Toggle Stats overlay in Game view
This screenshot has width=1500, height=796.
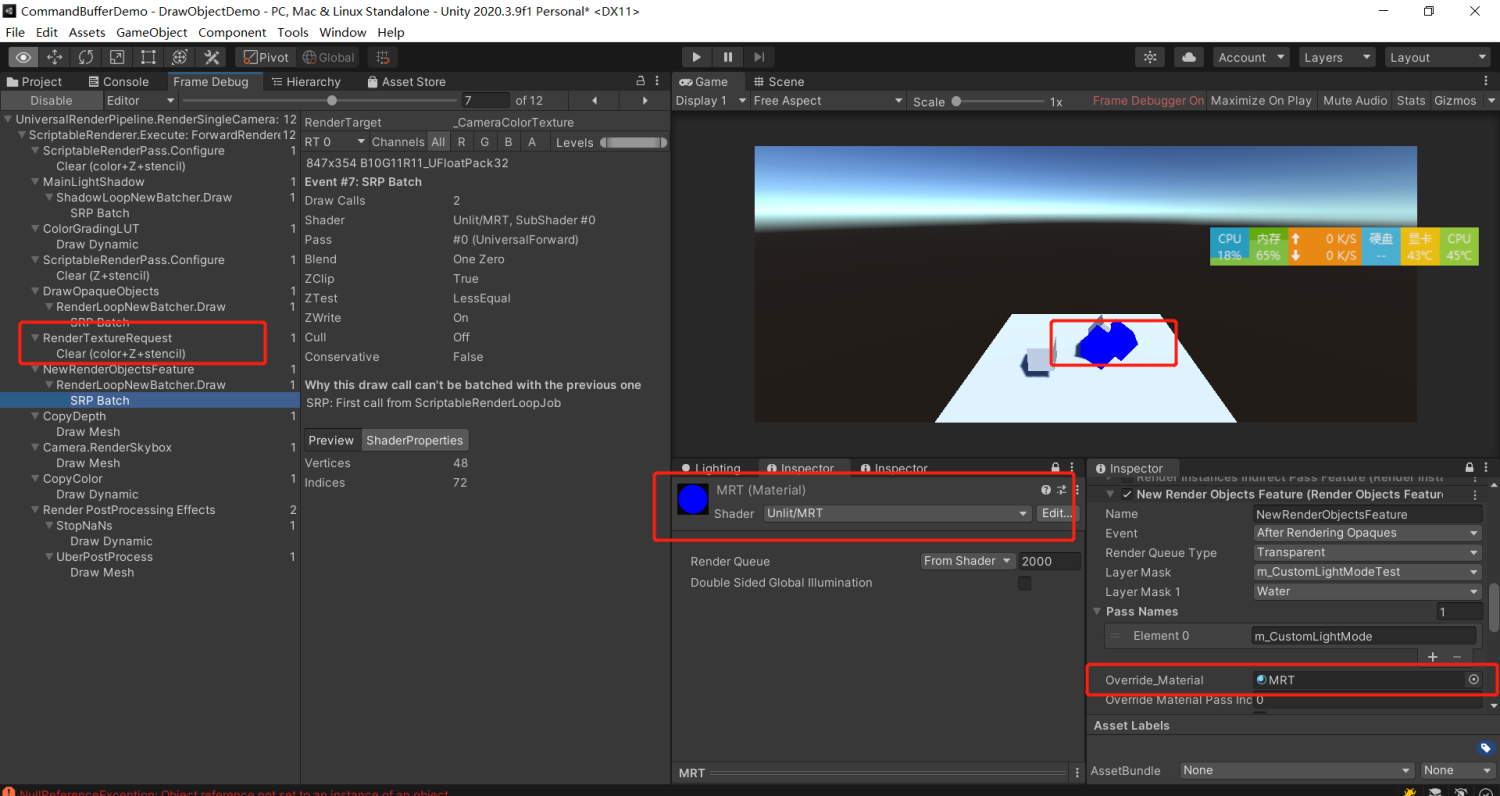1411,100
